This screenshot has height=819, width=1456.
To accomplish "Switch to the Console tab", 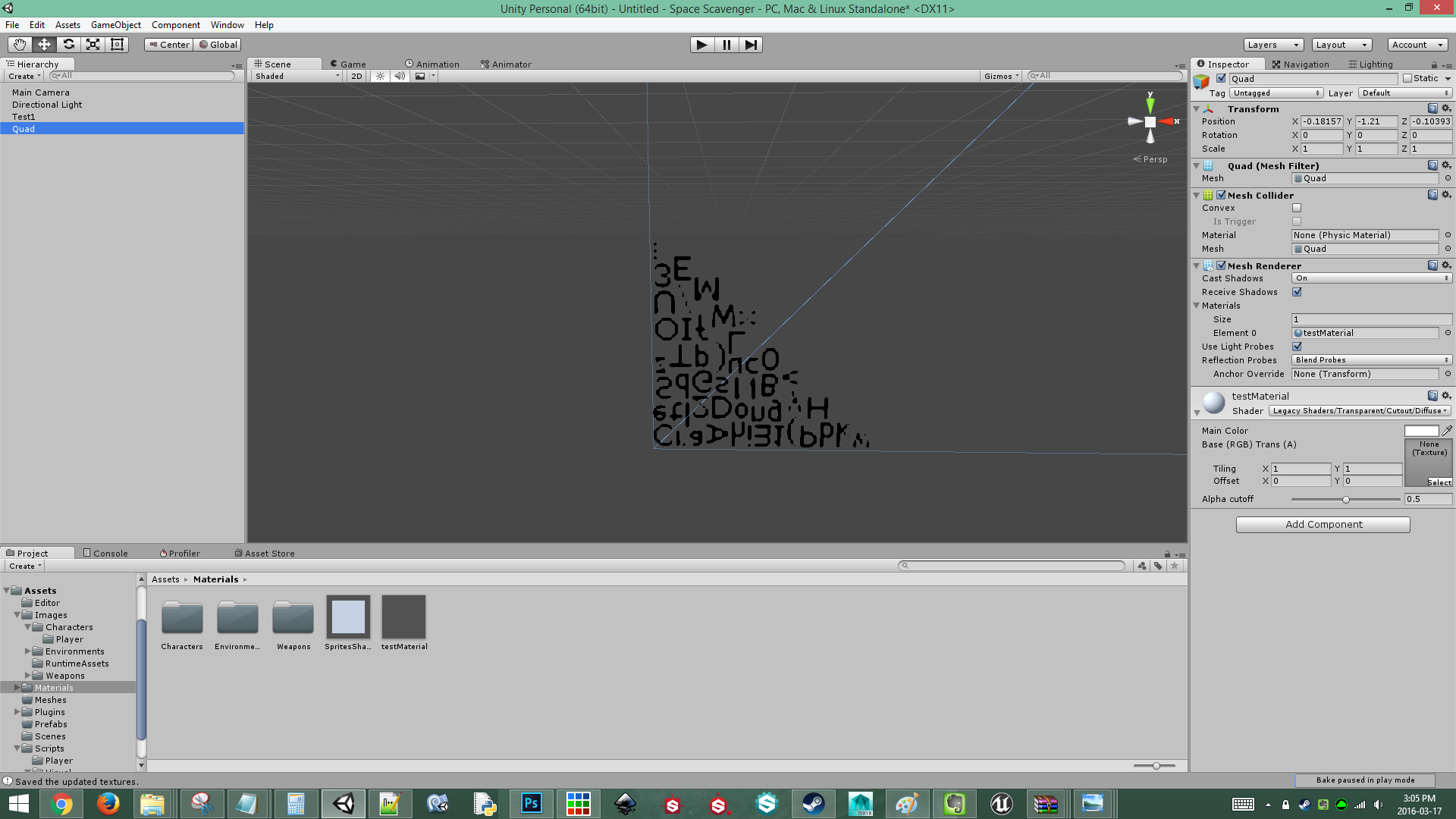I will coord(105,553).
